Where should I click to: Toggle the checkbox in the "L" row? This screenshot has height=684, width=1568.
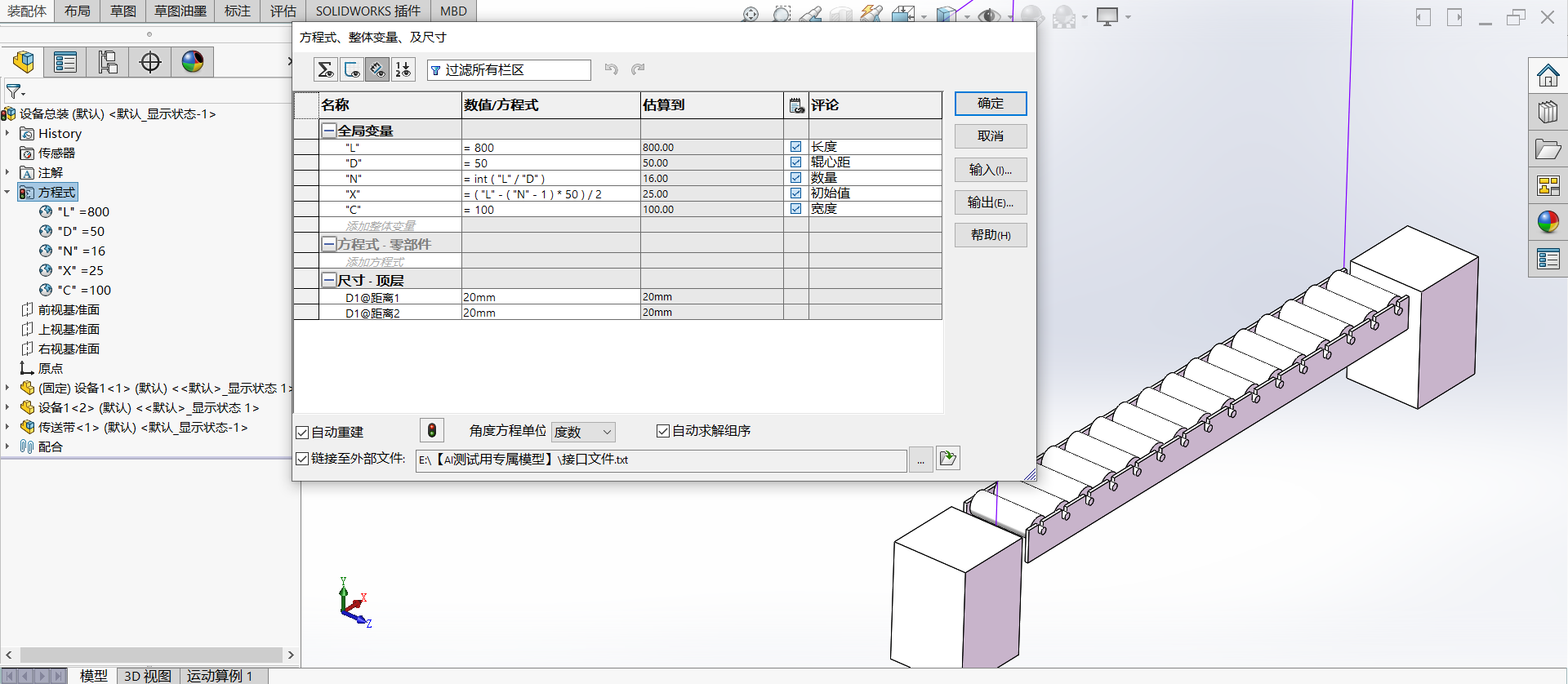pos(795,147)
